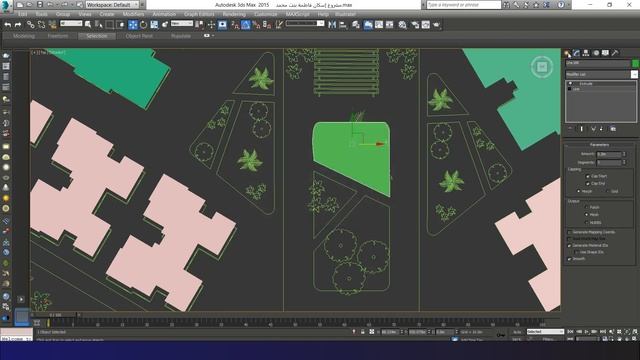Click Pin Stack icon below modifier stack
This screenshot has width=640, height=360.
[x=570, y=129]
